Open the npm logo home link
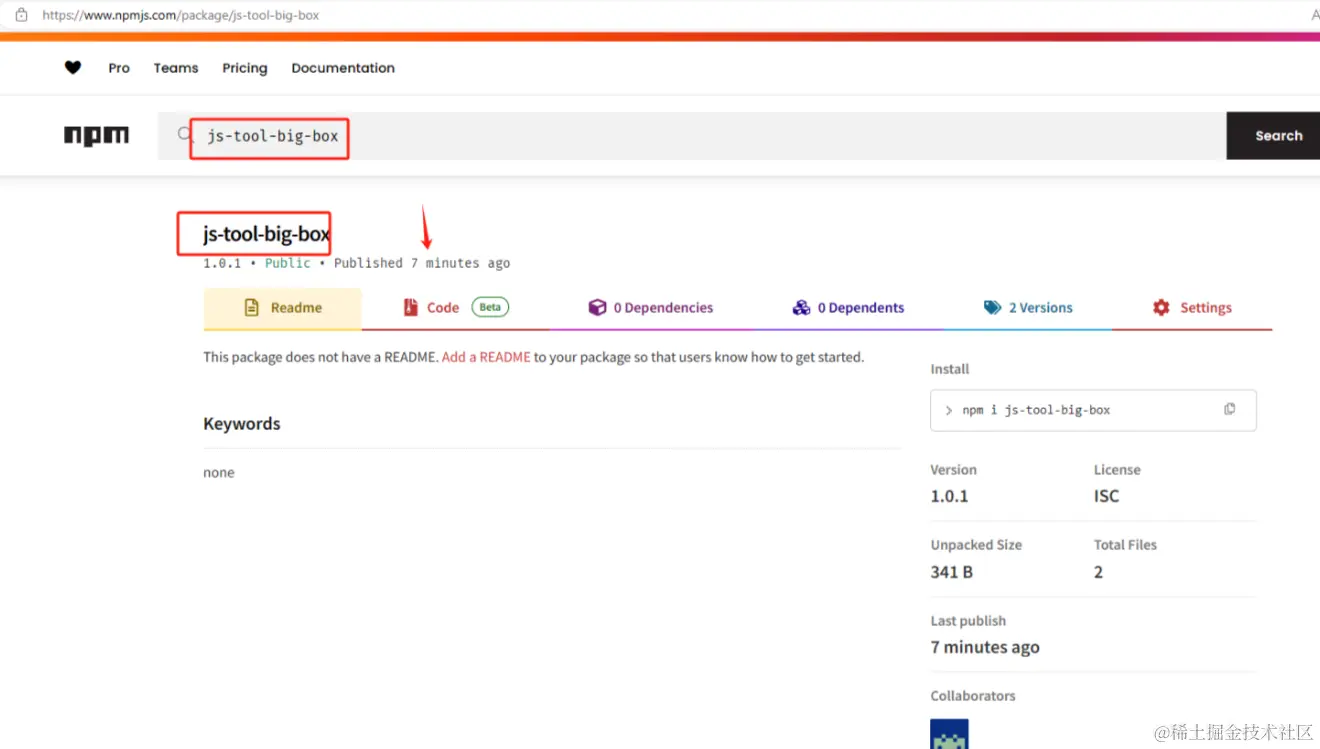Viewport: 1320px width, 749px height. 97,136
